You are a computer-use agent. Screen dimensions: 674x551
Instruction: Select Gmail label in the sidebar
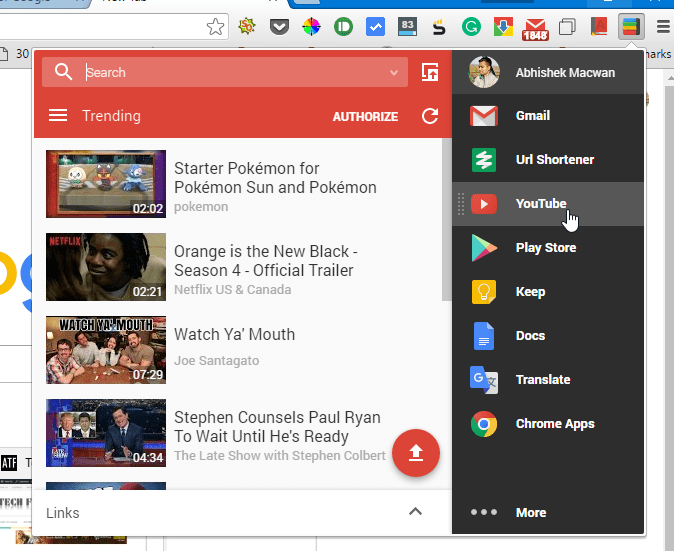pos(533,116)
